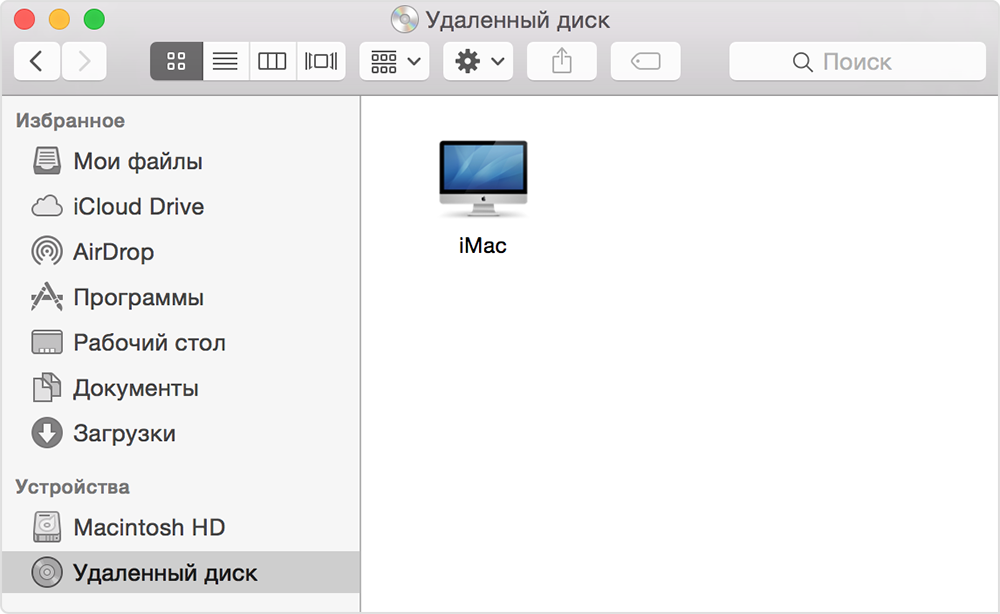
Task: Click the Share toolbar button
Action: click(562, 61)
